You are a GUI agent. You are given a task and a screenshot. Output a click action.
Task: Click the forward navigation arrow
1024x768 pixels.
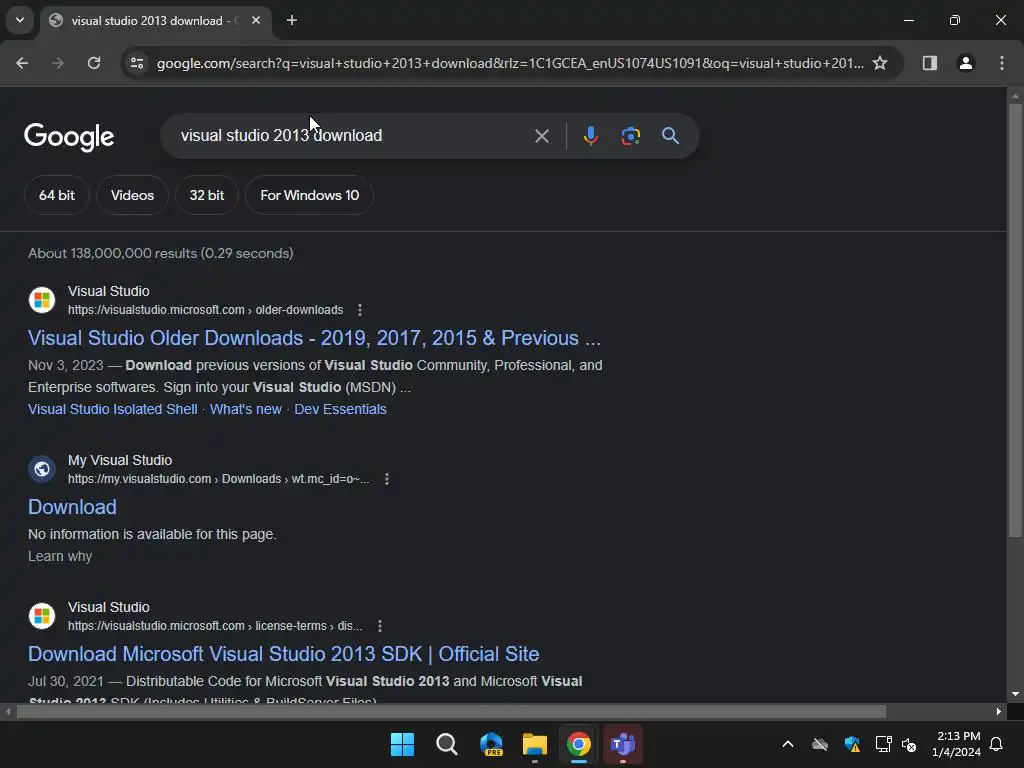[x=58, y=63]
